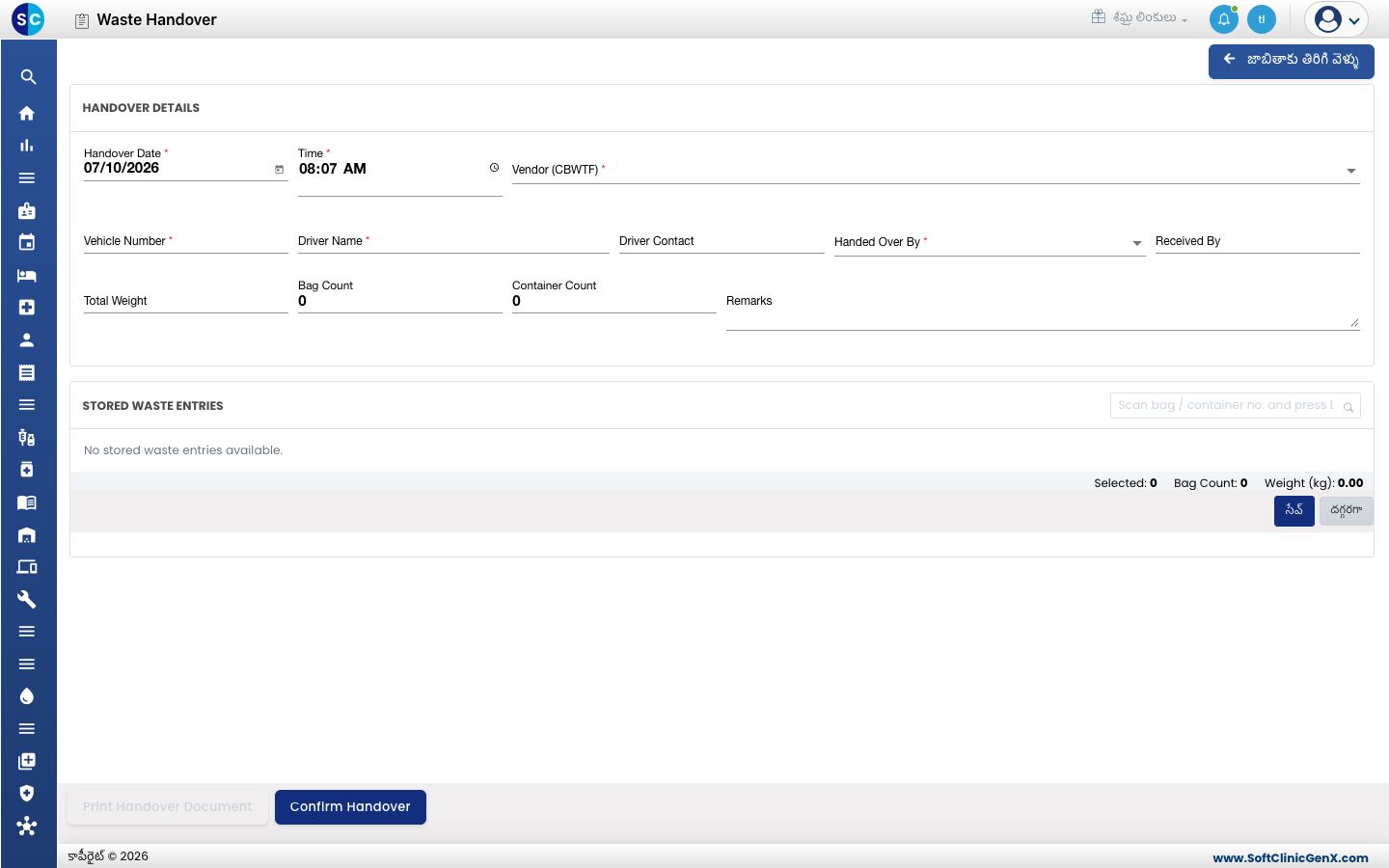Go to the Home icon in sidebar
This screenshot has width=1389, height=868.
click(x=27, y=114)
